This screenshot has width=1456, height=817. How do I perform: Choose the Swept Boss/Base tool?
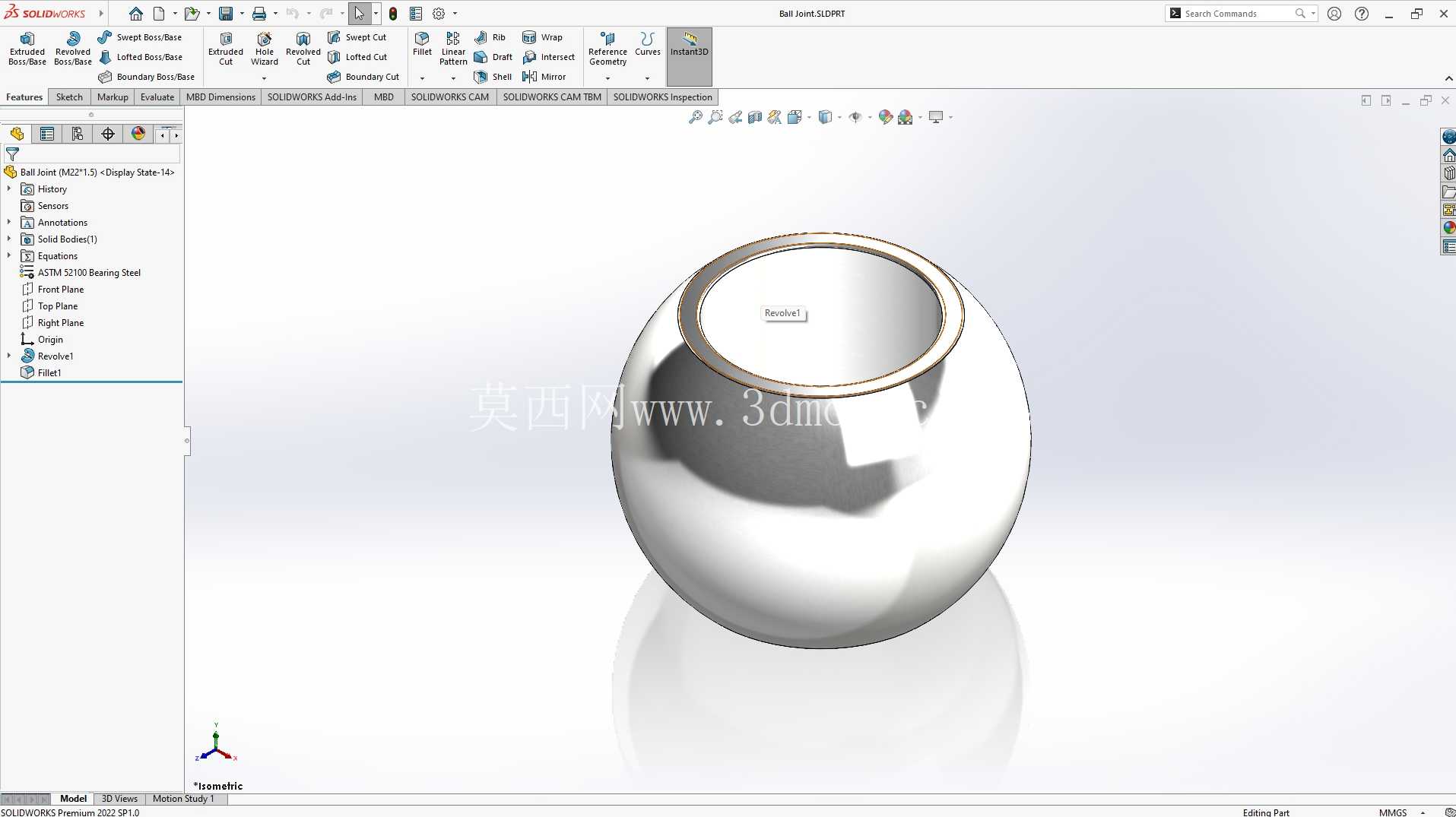140,37
